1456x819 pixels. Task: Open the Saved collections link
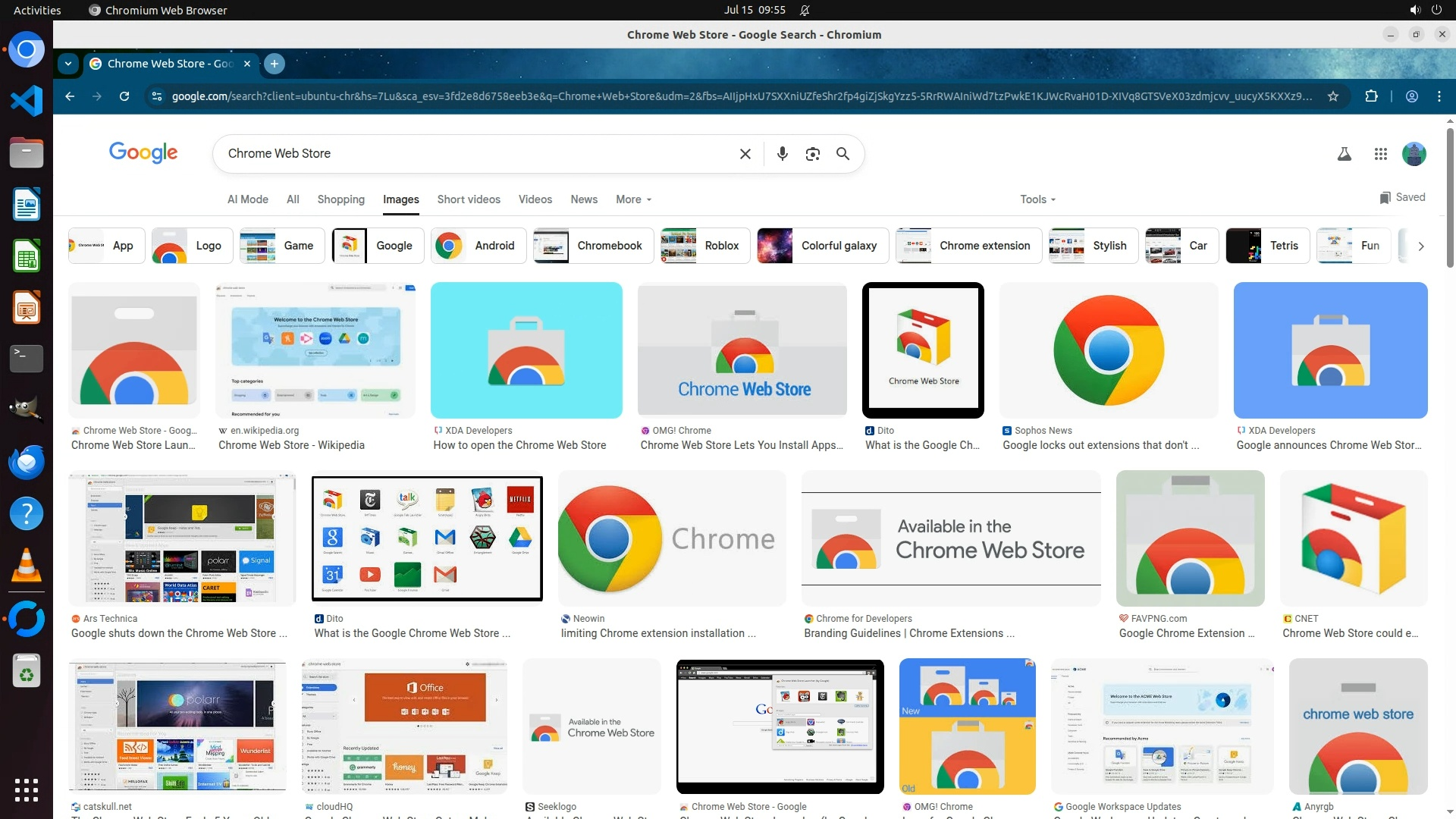[1402, 197]
